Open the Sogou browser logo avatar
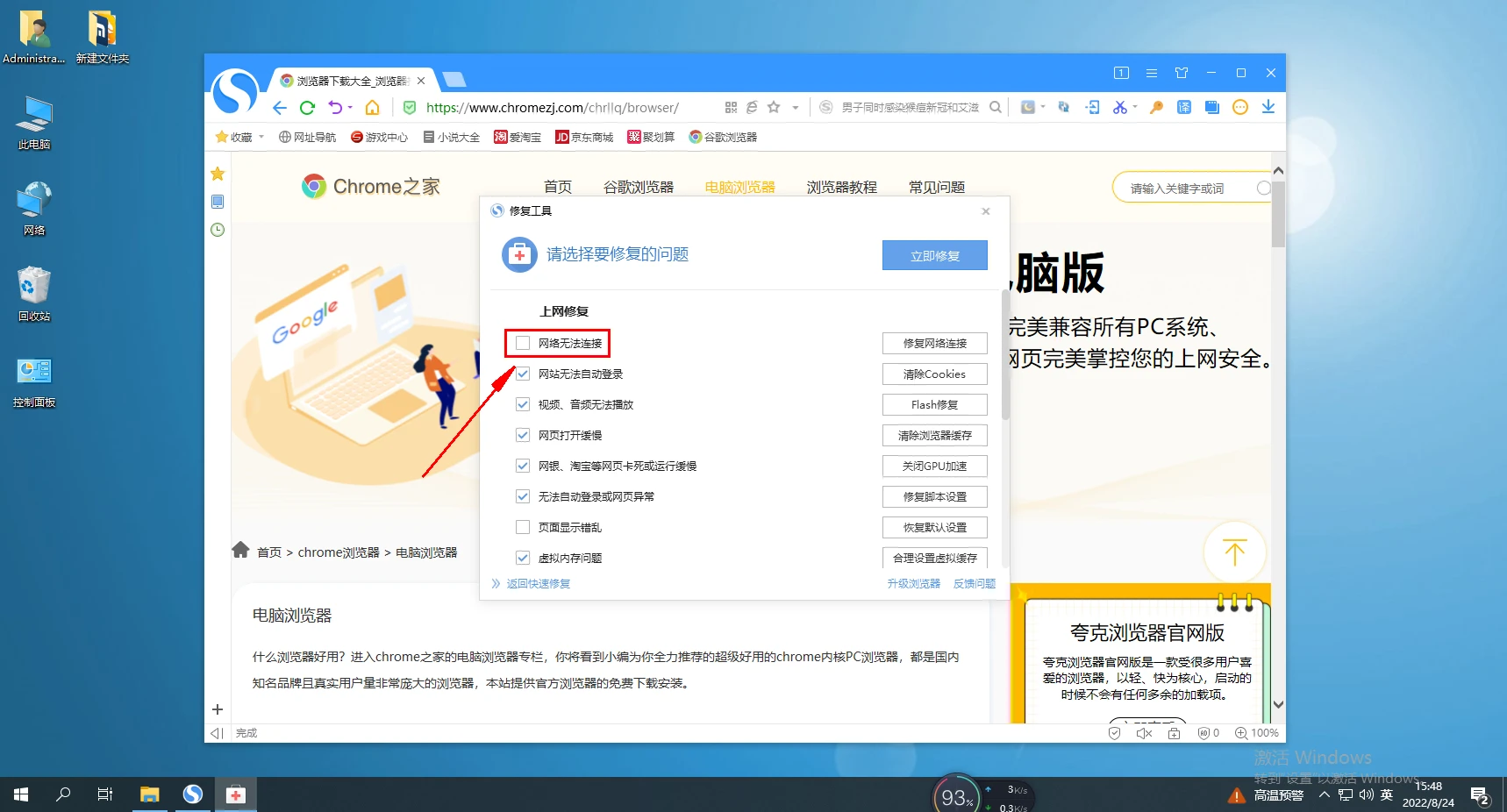Viewport: 1507px width, 812px height. pyautogui.click(x=235, y=91)
